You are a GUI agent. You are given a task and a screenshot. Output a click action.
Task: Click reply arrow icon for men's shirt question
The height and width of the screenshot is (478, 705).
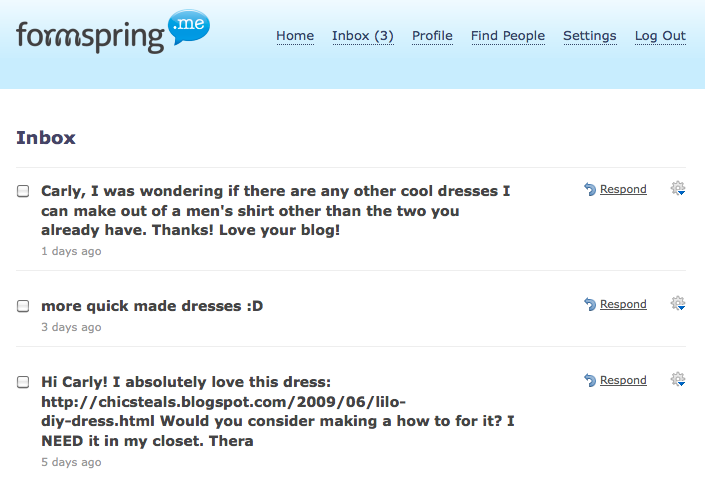[x=590, y=189]
